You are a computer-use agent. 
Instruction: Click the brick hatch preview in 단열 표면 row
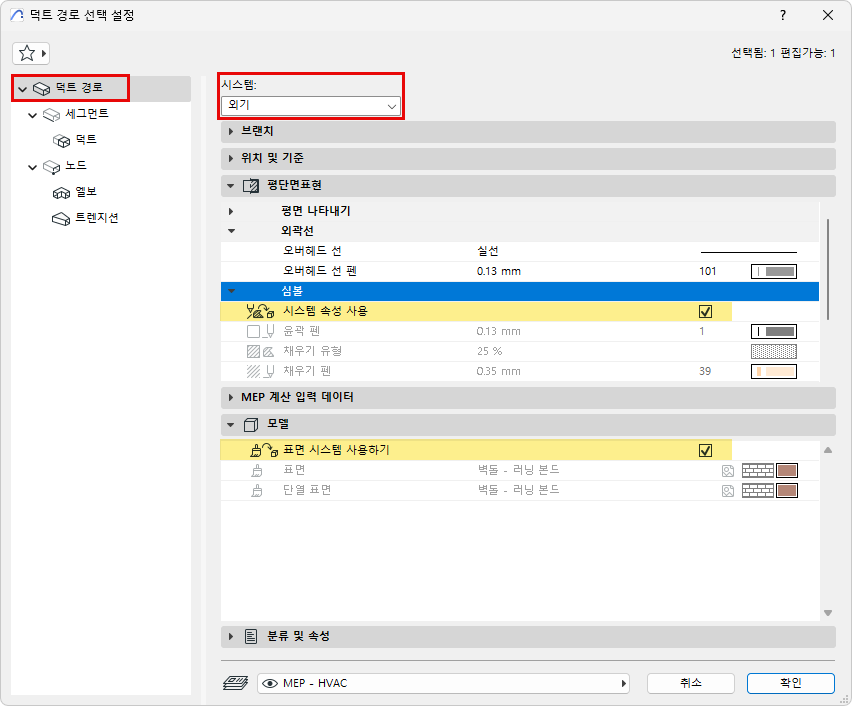click(x=758, y=491)
